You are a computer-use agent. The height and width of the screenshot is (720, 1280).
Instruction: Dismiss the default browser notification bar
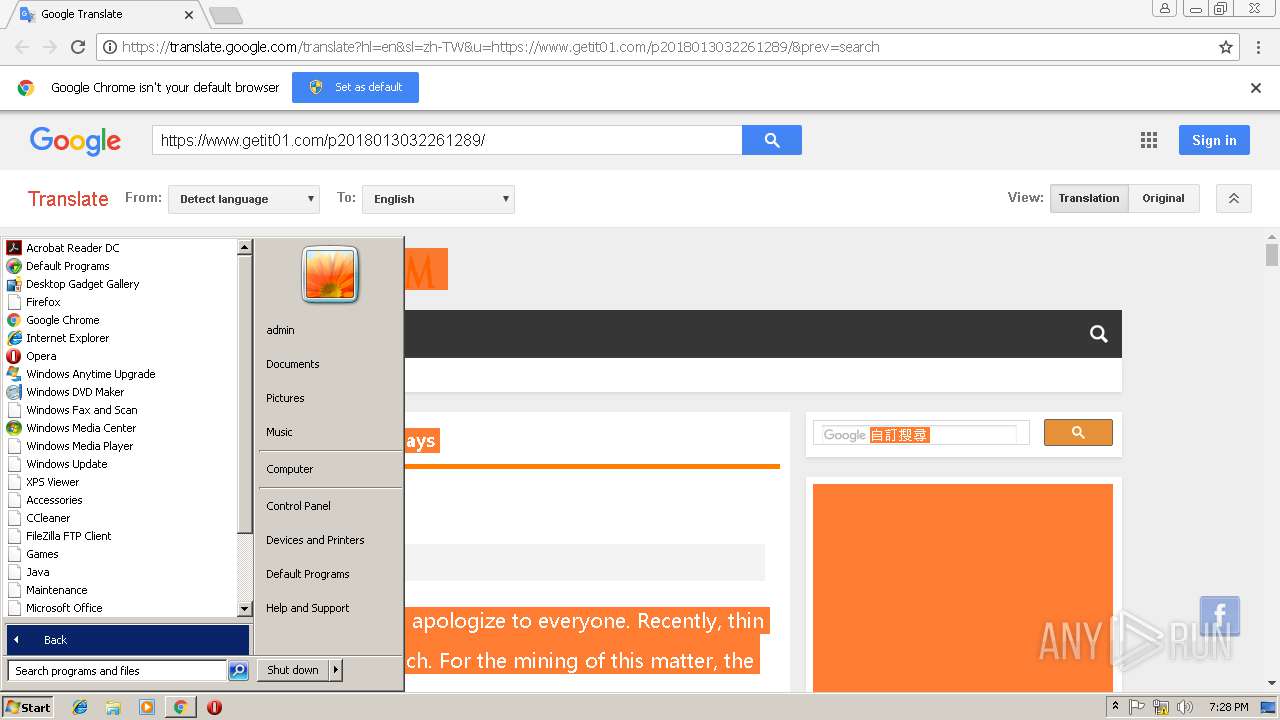(x=1256, y=88)
